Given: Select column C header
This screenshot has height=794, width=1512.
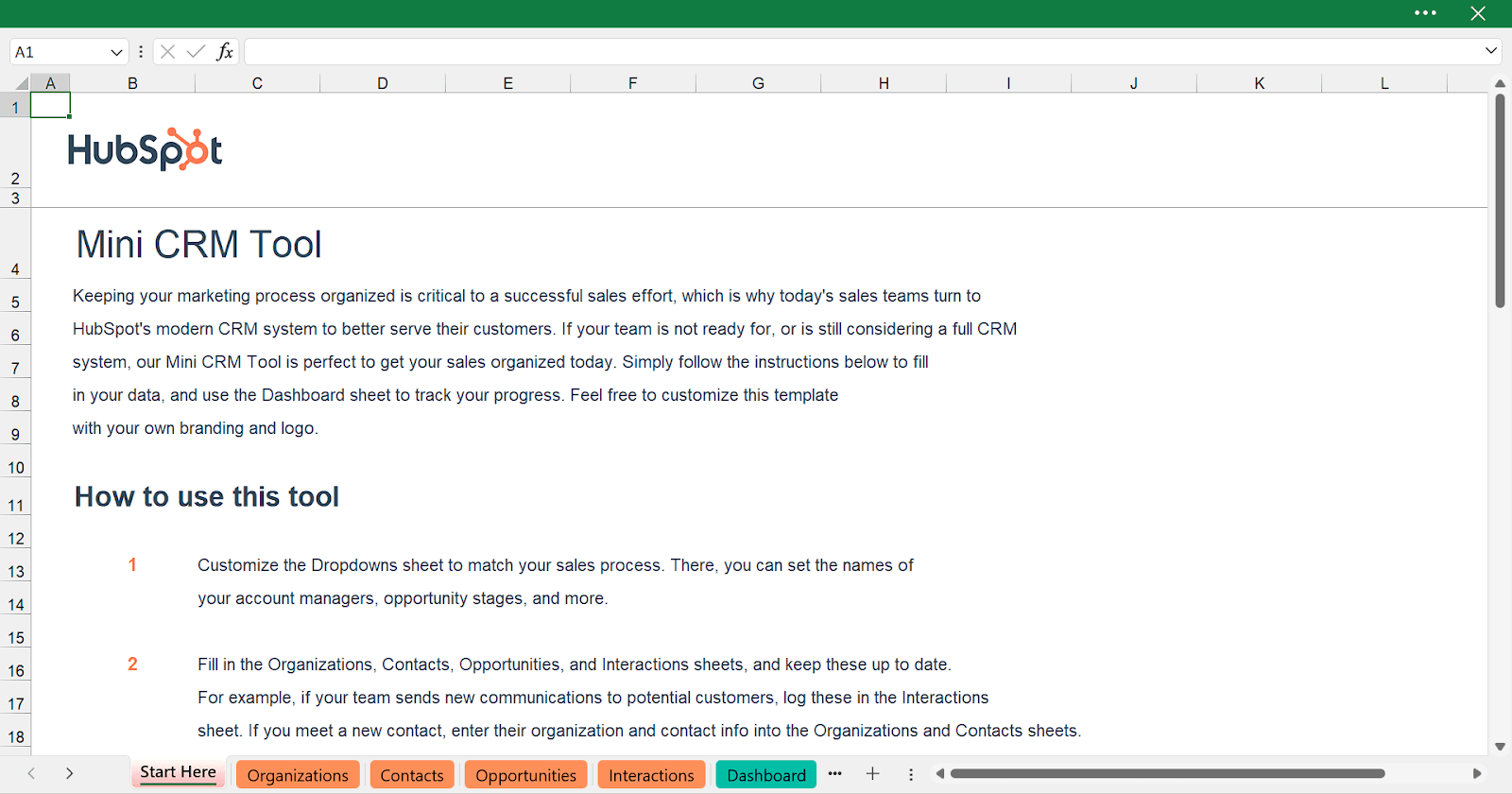Looking at the screenshot, I should pyautogui.click(x=257, y=83).
